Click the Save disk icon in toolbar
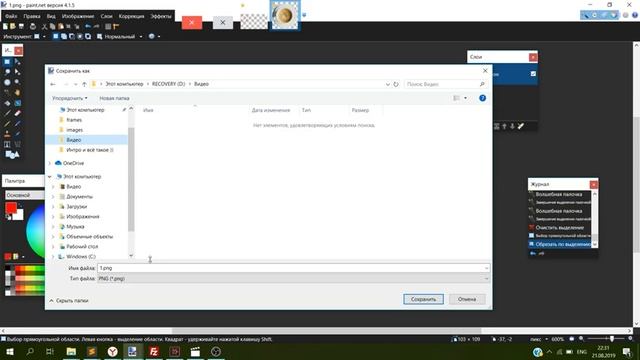Image resolution: width=640 pixels, height=360 pixels. (21, 27)
